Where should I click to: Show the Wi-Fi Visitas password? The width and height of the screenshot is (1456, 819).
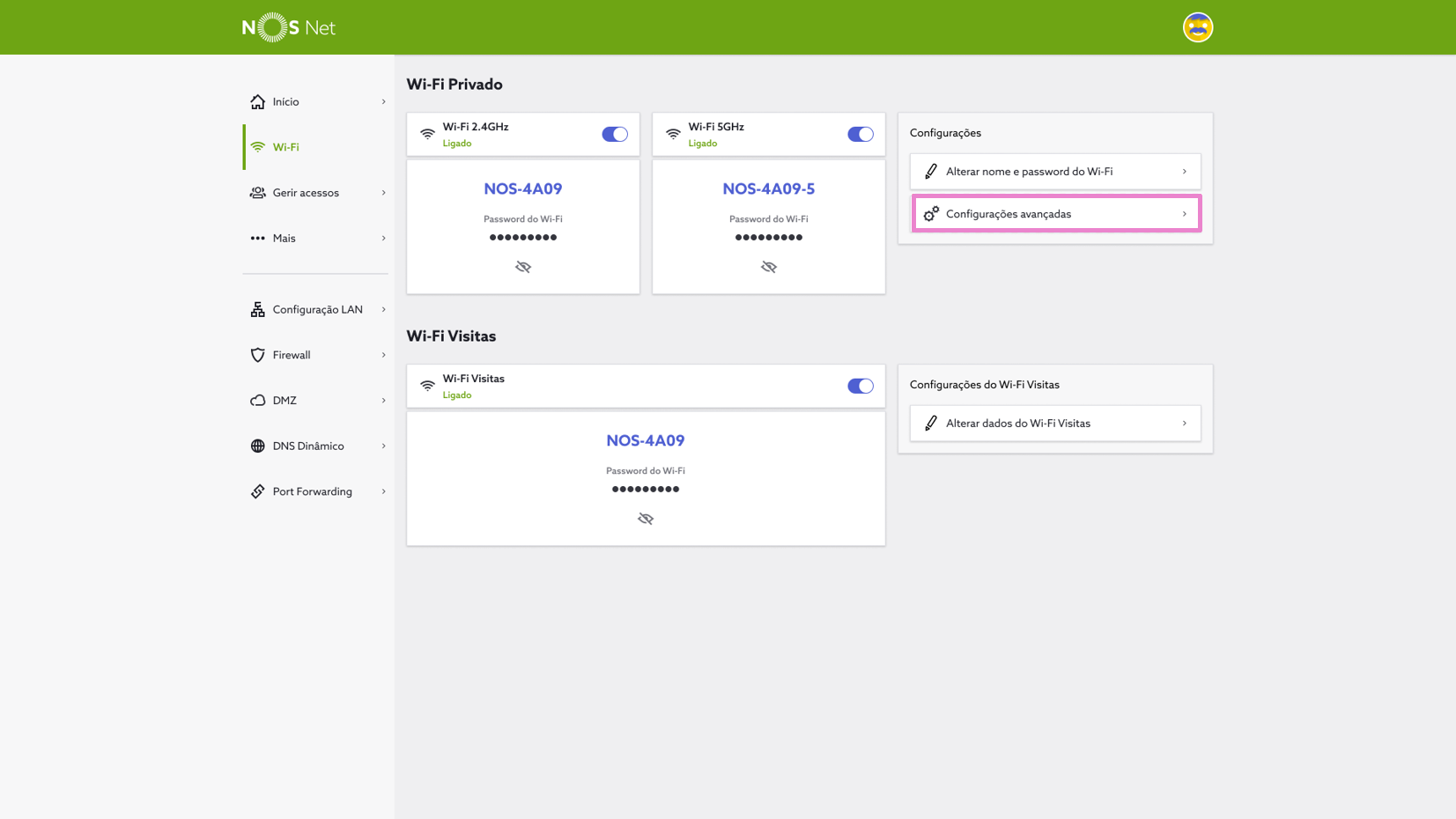click(x=646, y=519)
